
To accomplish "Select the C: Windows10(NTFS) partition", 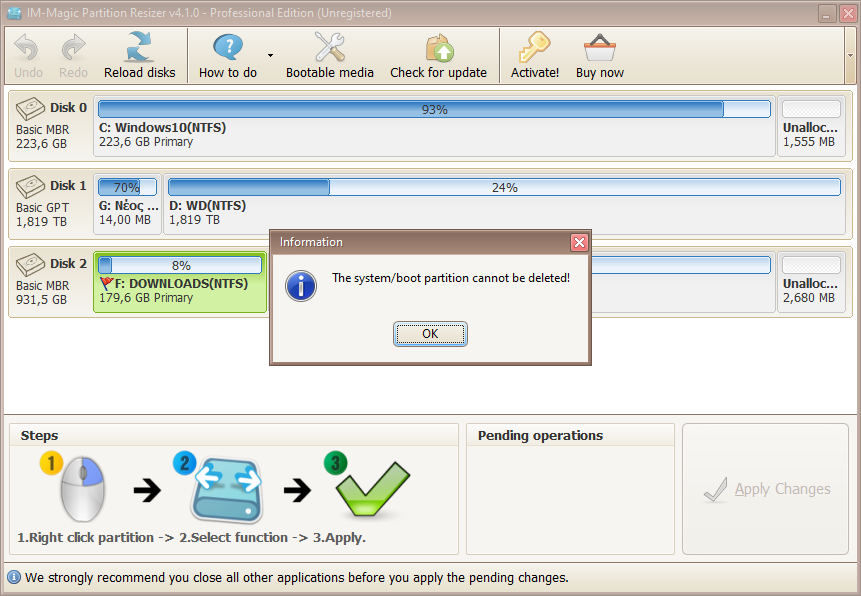I will pyautogui.click(x=434, y=126).
